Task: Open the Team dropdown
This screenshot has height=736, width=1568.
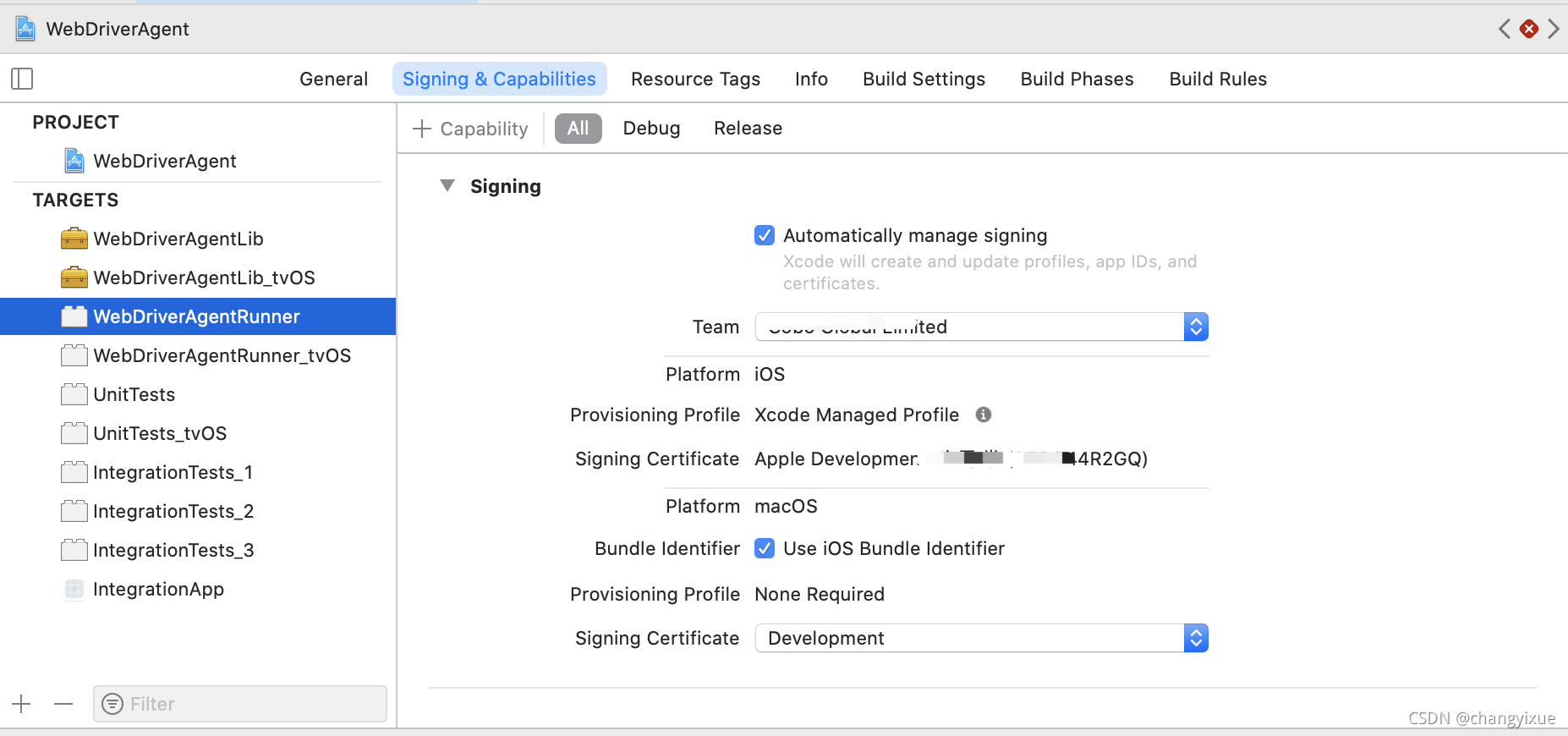Action: click(x=981, y=327)
